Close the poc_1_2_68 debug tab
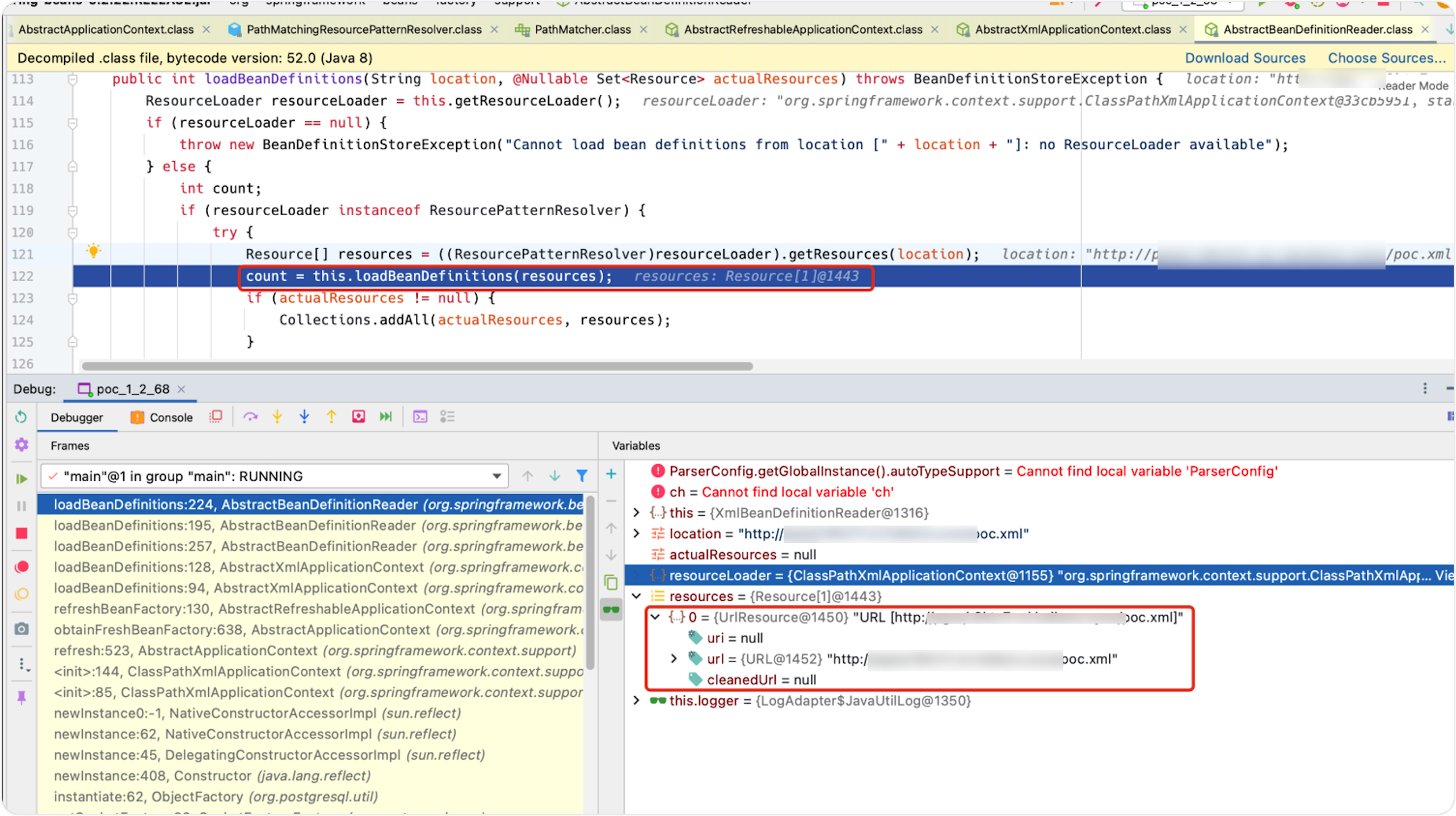 tap(182, 389)
